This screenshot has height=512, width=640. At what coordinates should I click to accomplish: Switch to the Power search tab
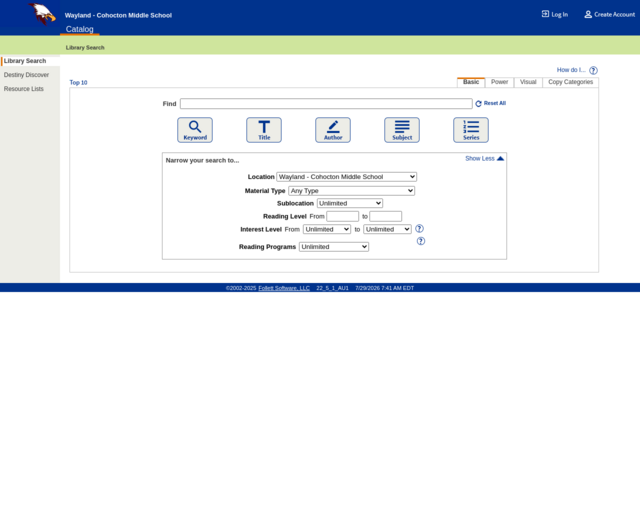click(x=500, y=82)
